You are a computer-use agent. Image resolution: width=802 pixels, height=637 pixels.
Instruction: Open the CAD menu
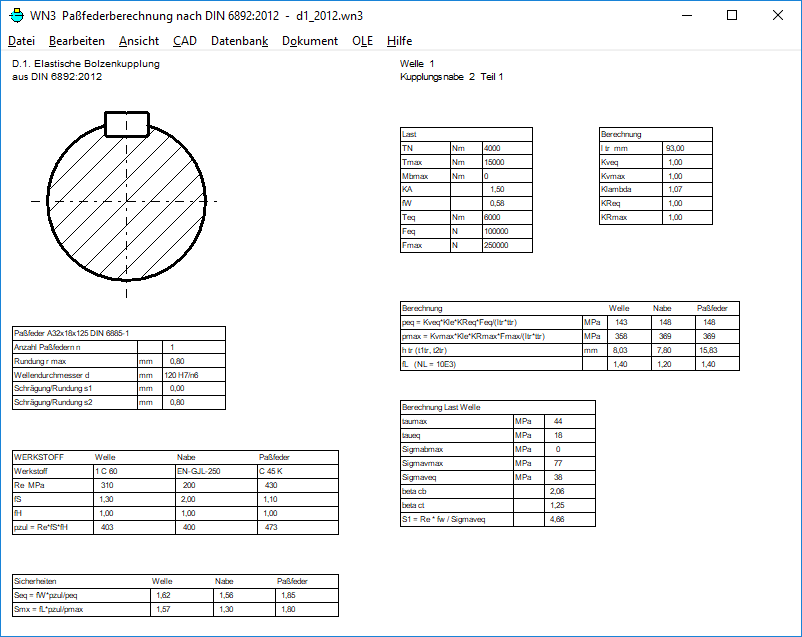(x=184, y=41)
